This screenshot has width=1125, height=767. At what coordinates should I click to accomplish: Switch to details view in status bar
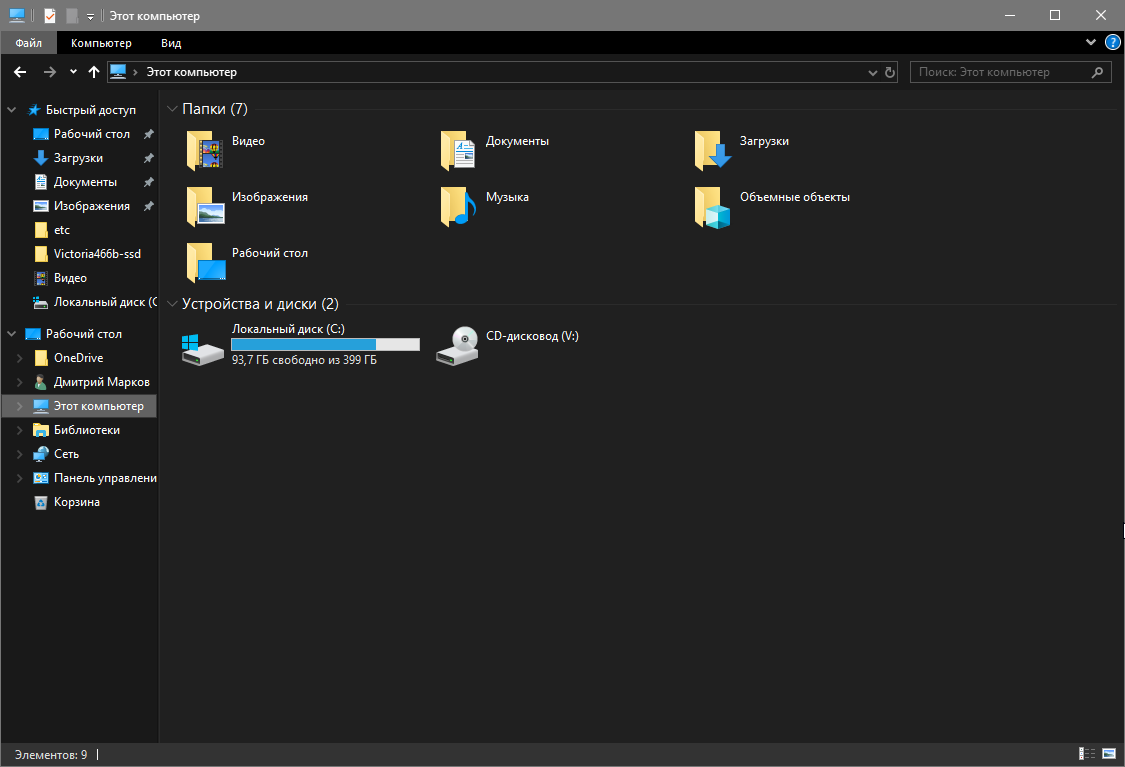tap(1087, 753)
